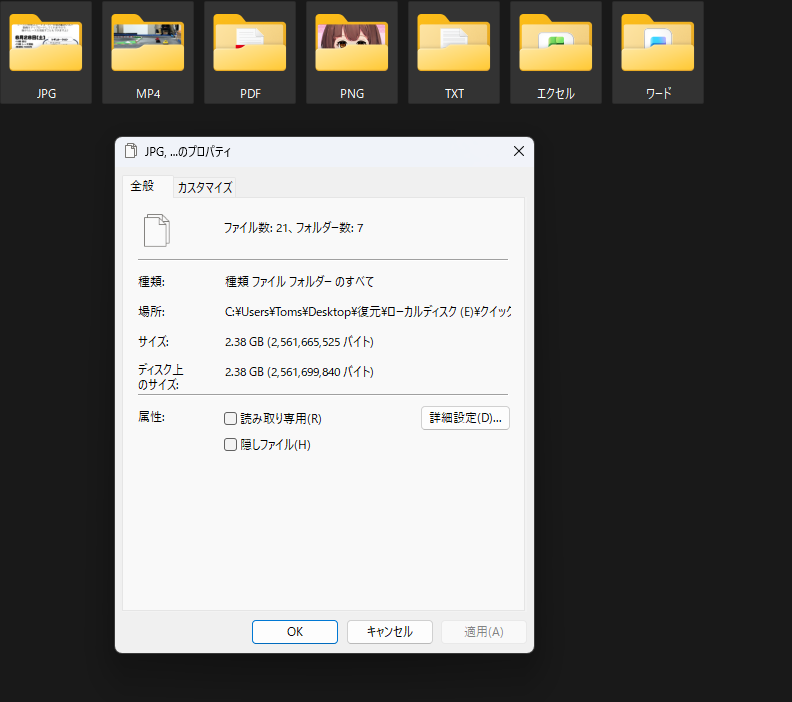Click the multi-file icon in properties dialog
Viewport: 792px width, 702px height.
[x=157, y=229]
